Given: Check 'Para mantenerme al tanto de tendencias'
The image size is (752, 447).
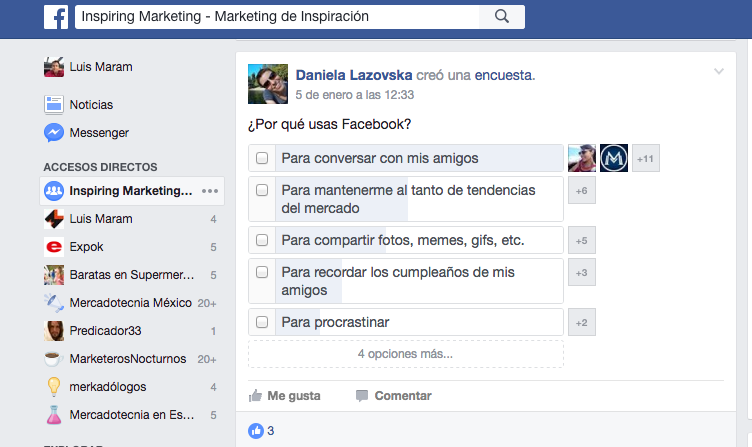Looking at the screenshot, I should tap(262, 190).
